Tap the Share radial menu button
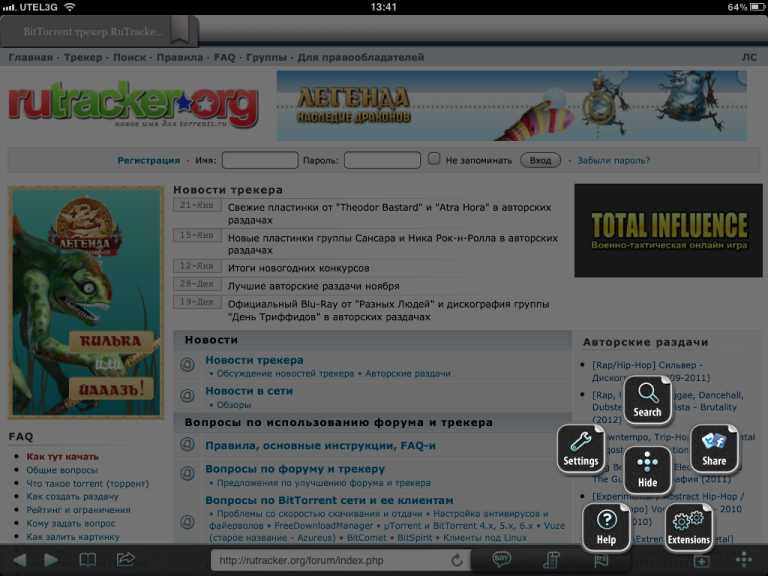The height and width of the screenshot is (576, 768). (714, 448)
